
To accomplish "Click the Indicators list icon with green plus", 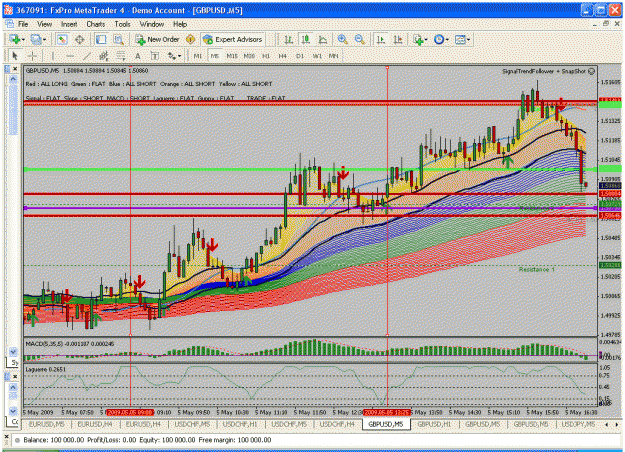I will pyautogui.click(x=418, y=39).
